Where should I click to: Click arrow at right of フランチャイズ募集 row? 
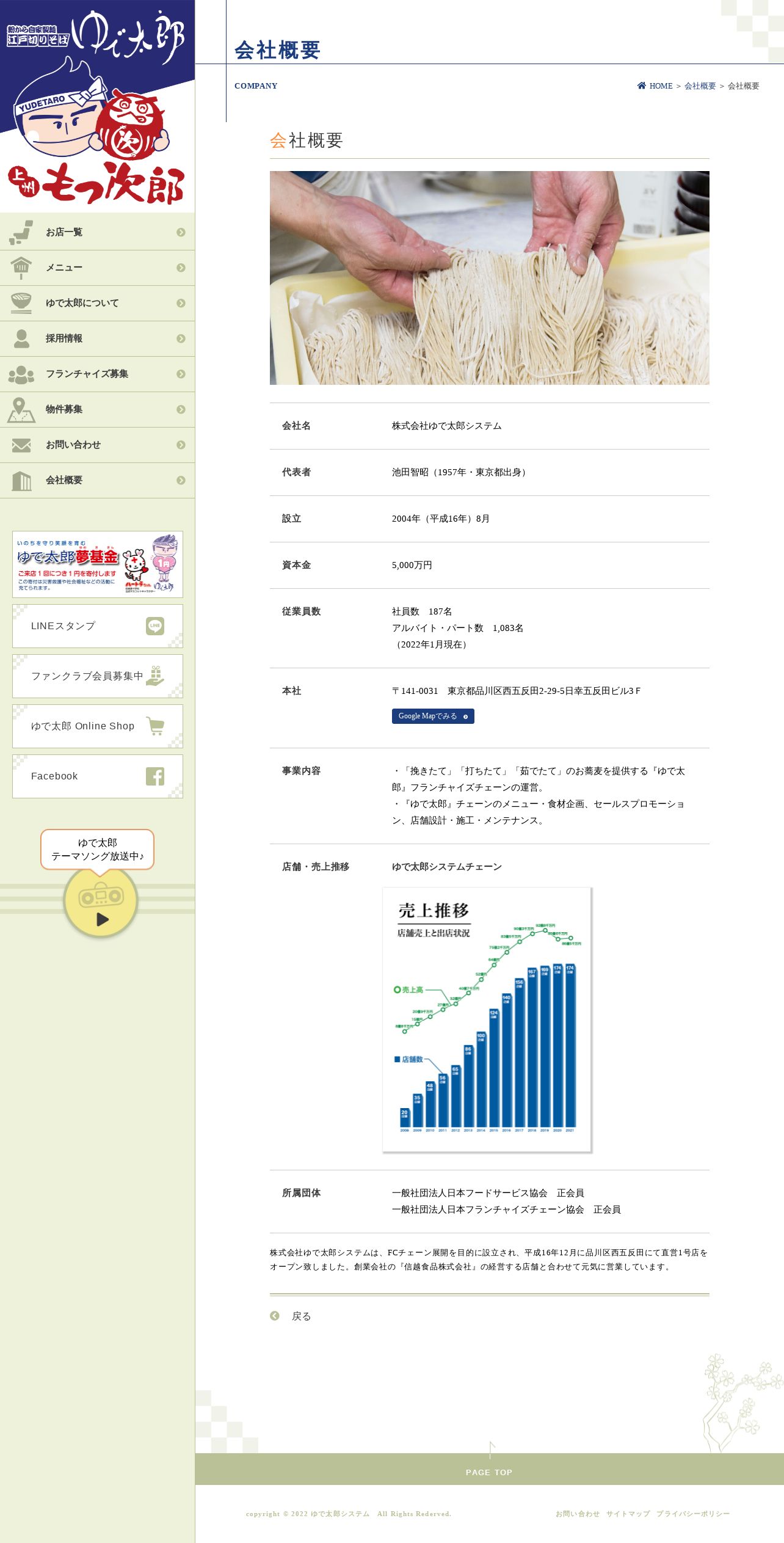(x=181, y=374)
